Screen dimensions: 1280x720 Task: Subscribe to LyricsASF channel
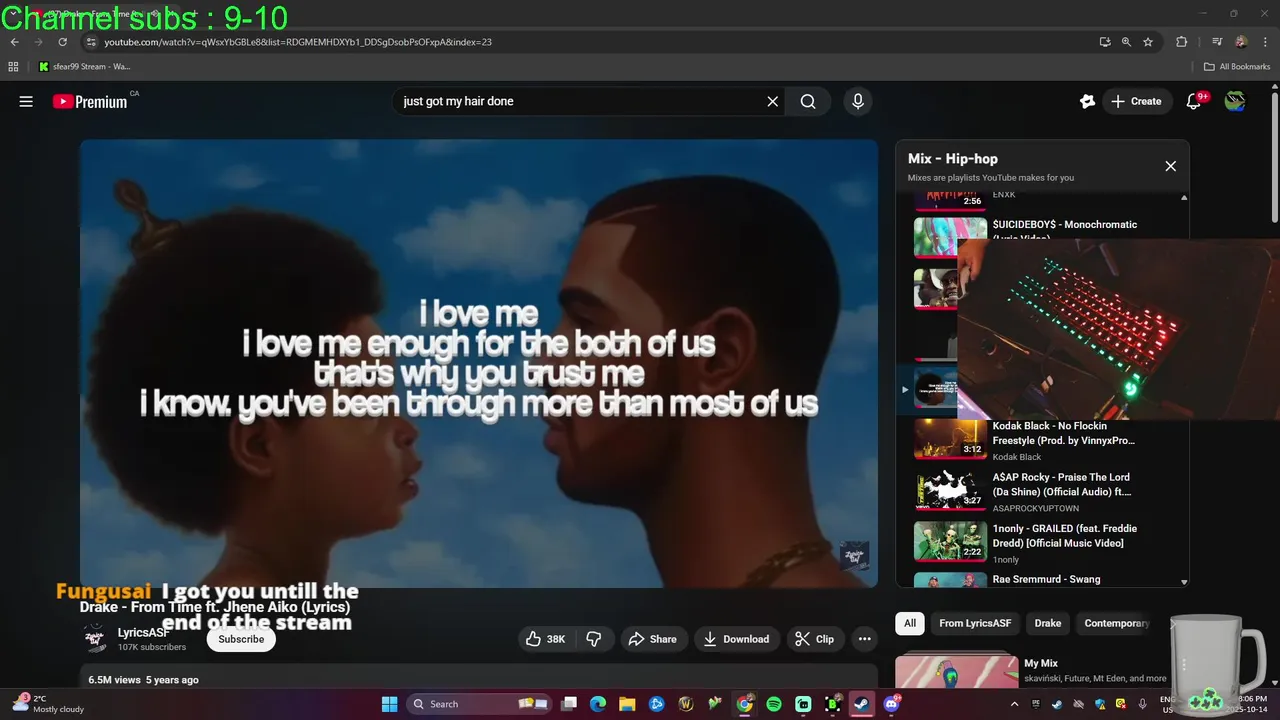pos(241,639)
